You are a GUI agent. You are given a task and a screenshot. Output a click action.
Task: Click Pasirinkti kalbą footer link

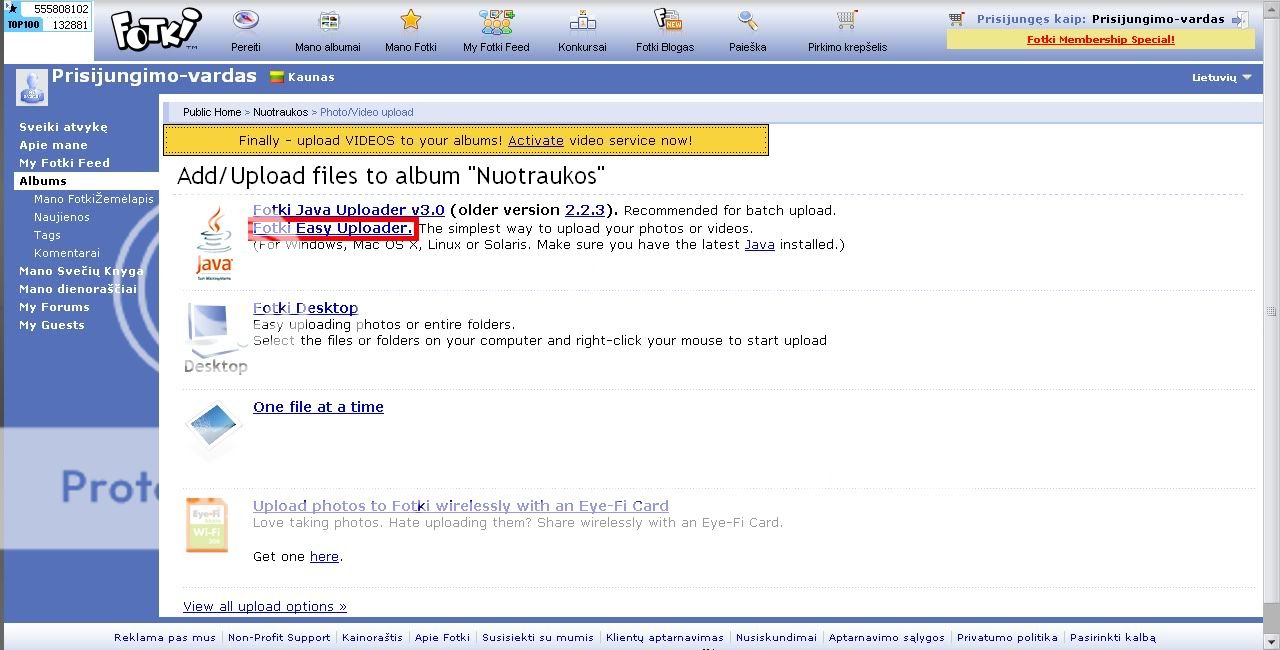[1113, 637]
